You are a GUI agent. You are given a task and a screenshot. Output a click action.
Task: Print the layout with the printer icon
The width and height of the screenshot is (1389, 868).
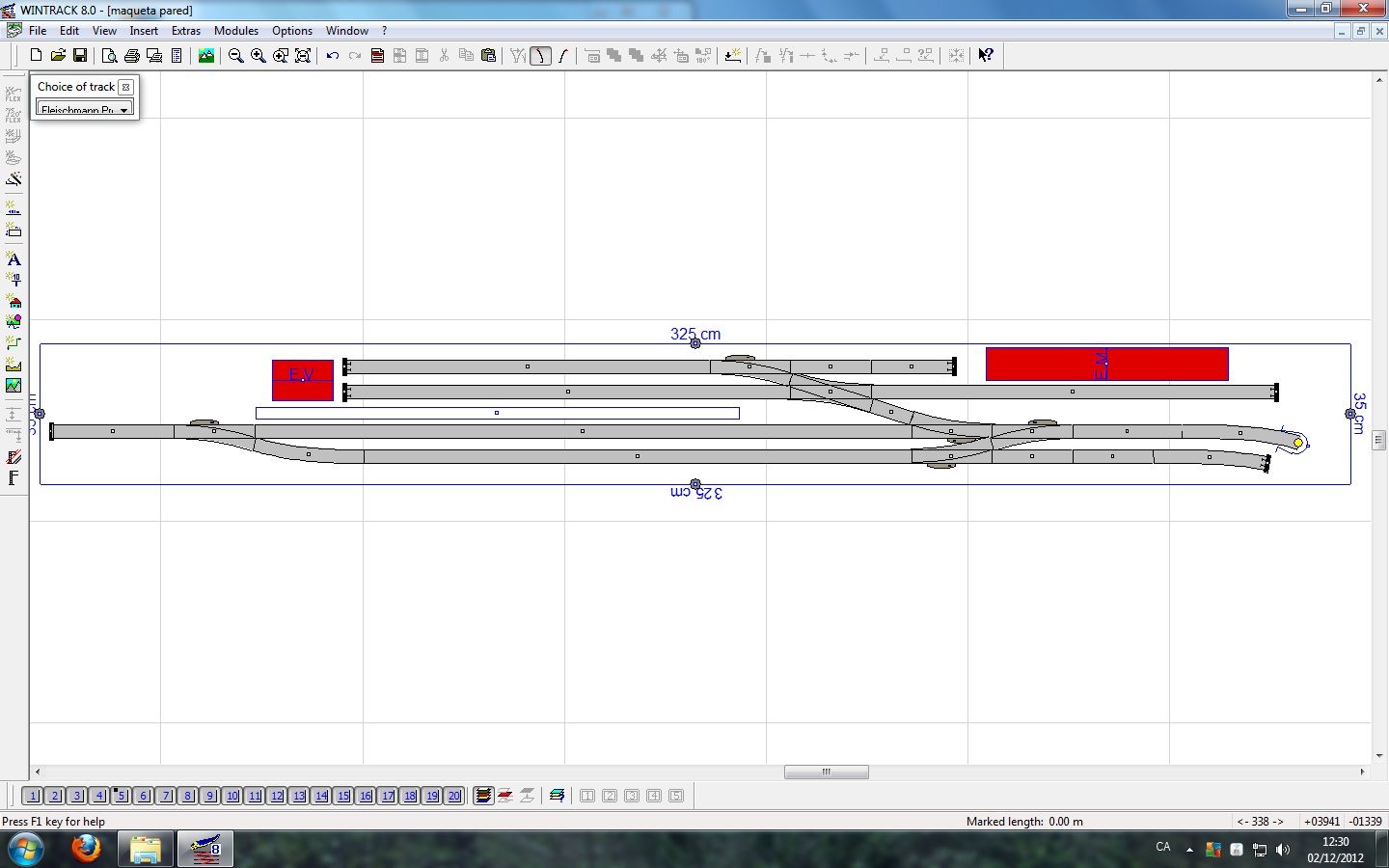click(132, 56)
